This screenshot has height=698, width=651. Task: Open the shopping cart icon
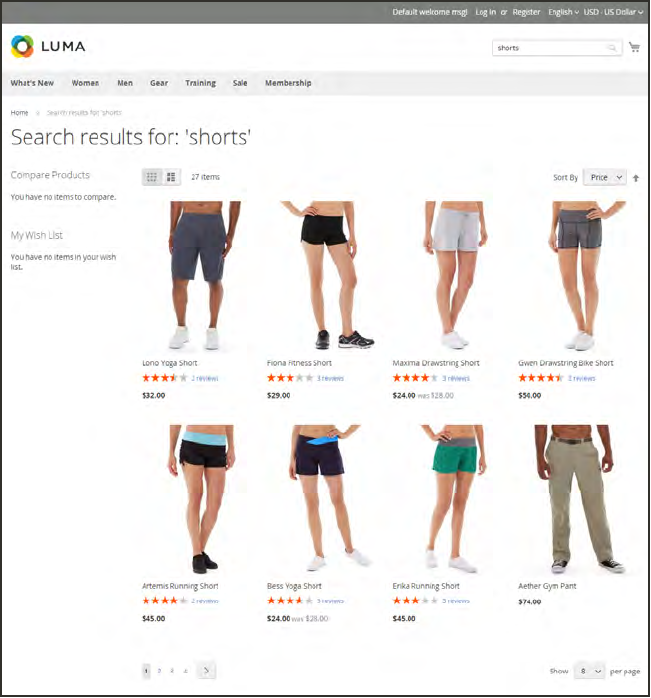pos(634,47)
